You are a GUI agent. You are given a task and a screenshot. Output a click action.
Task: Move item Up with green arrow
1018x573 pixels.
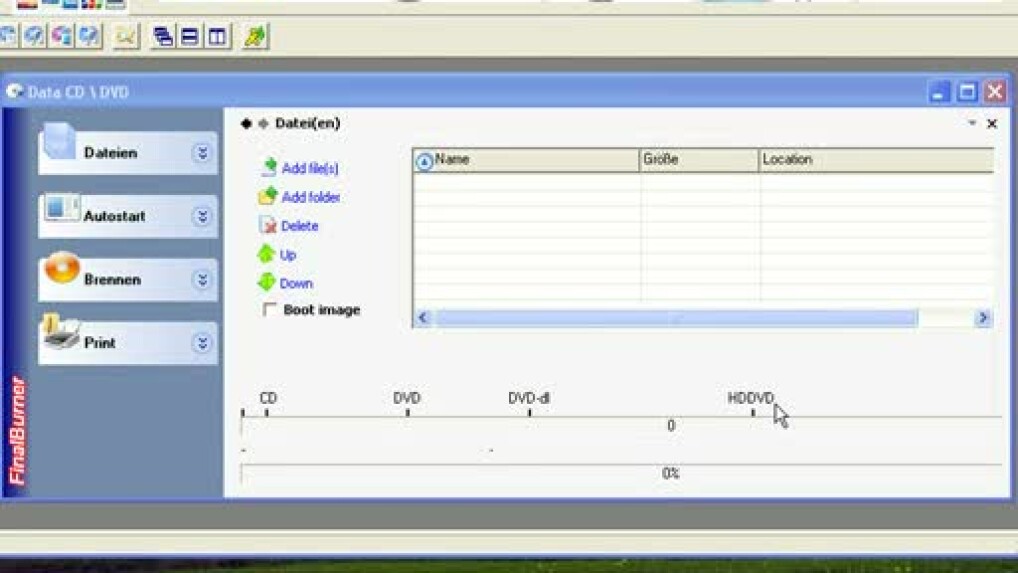pyautogui.click(x=266, y=255)
